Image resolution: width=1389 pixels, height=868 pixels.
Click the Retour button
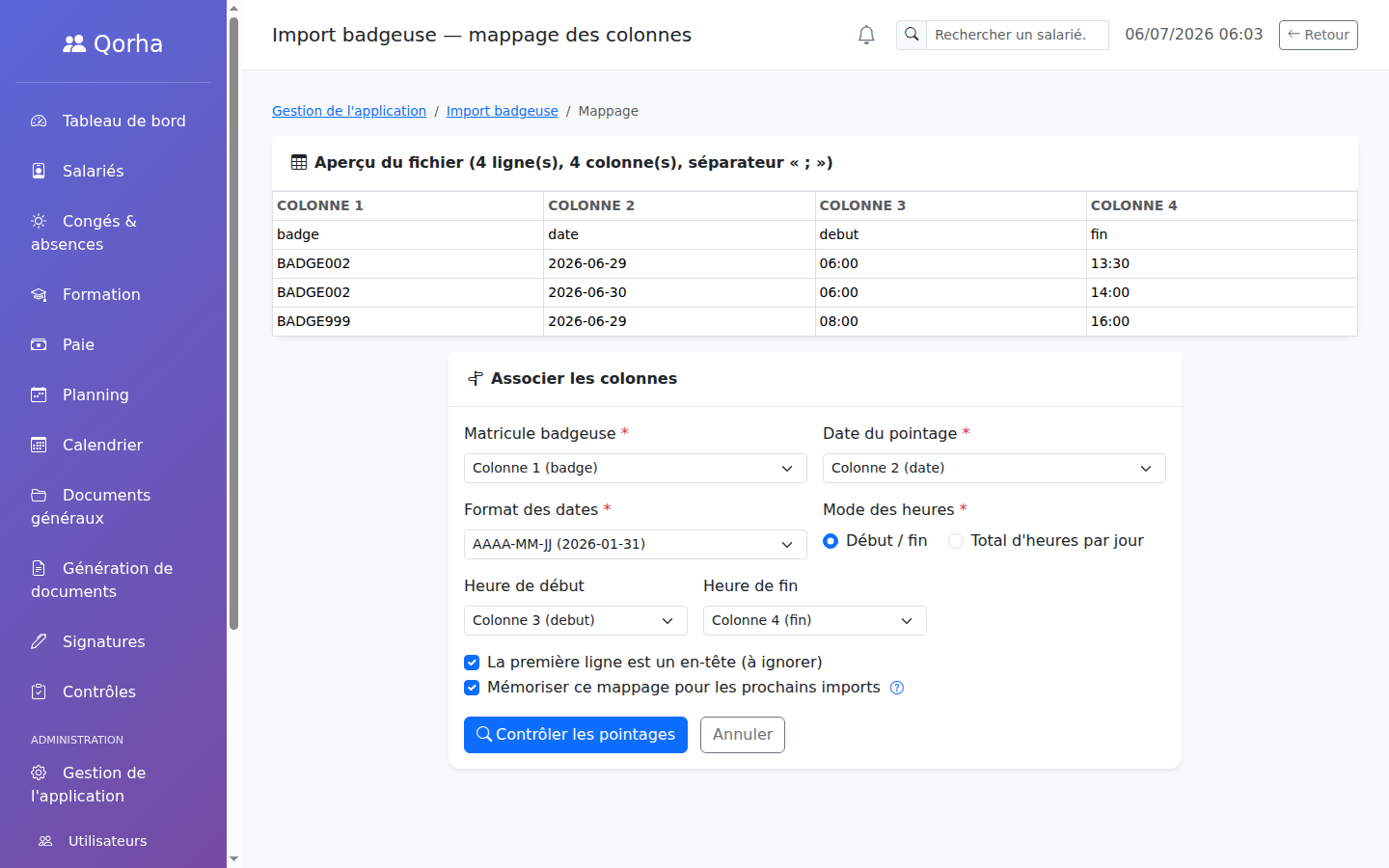pos(1319,35)
